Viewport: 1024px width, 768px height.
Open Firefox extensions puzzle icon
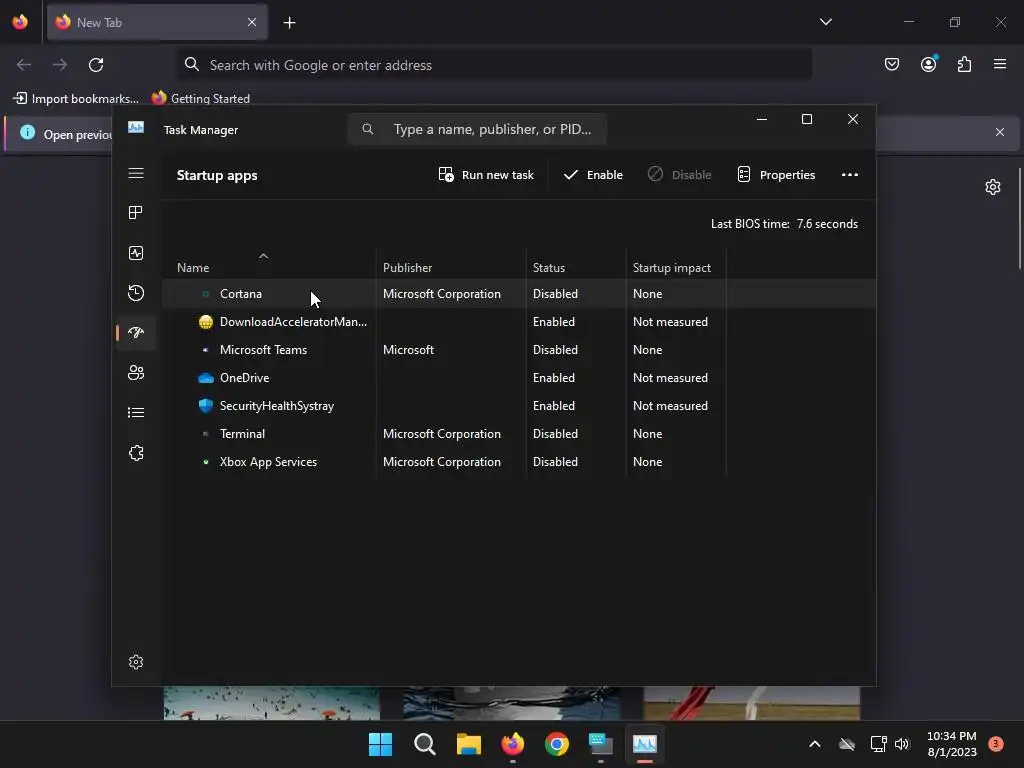click(964, 64)
